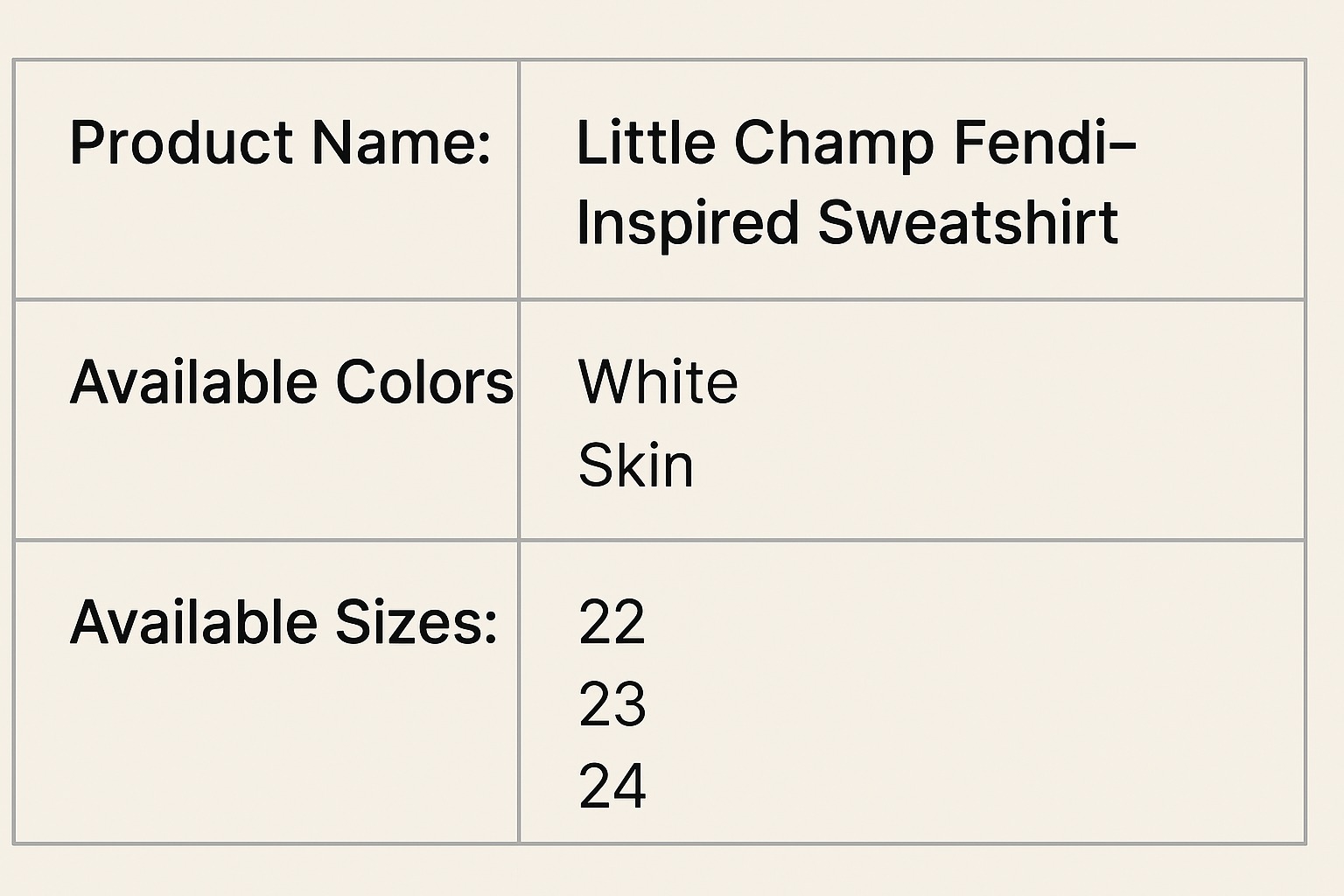Choose size 22 from the list
Image resolution: width=1344 pixels, height=896 pixels.
612,622
